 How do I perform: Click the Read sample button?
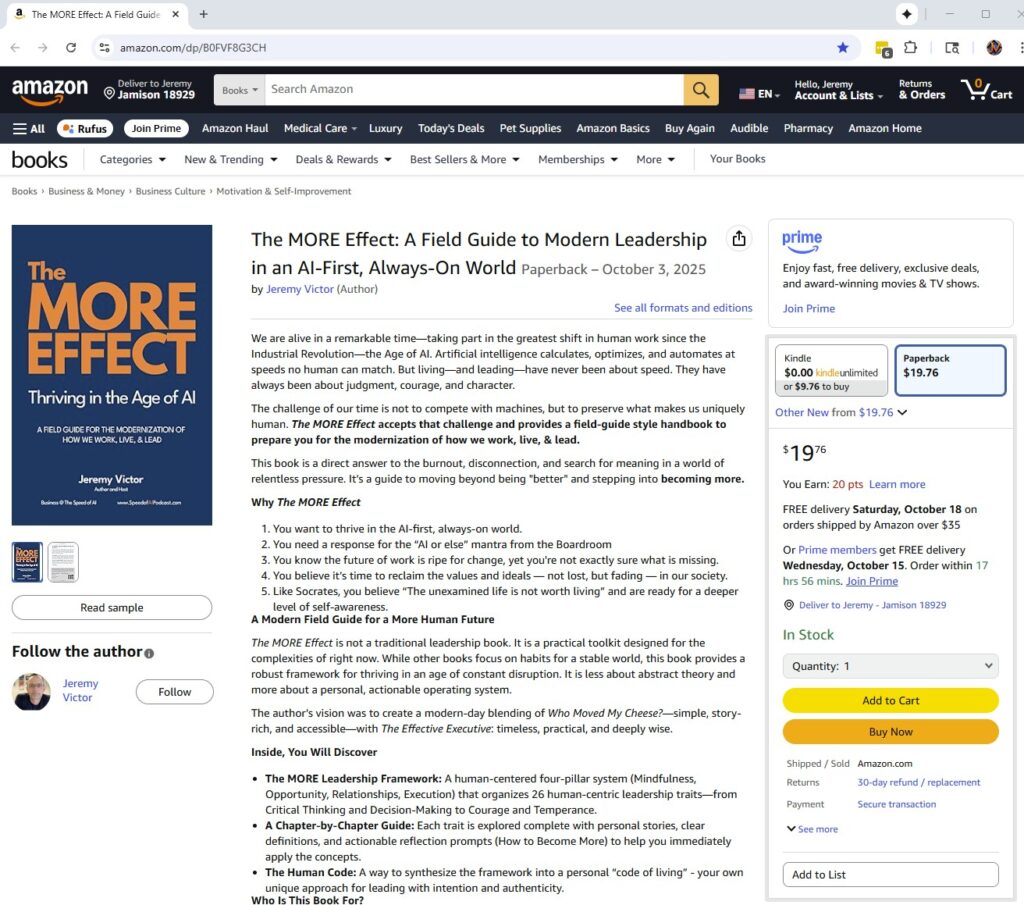[111, 607]
